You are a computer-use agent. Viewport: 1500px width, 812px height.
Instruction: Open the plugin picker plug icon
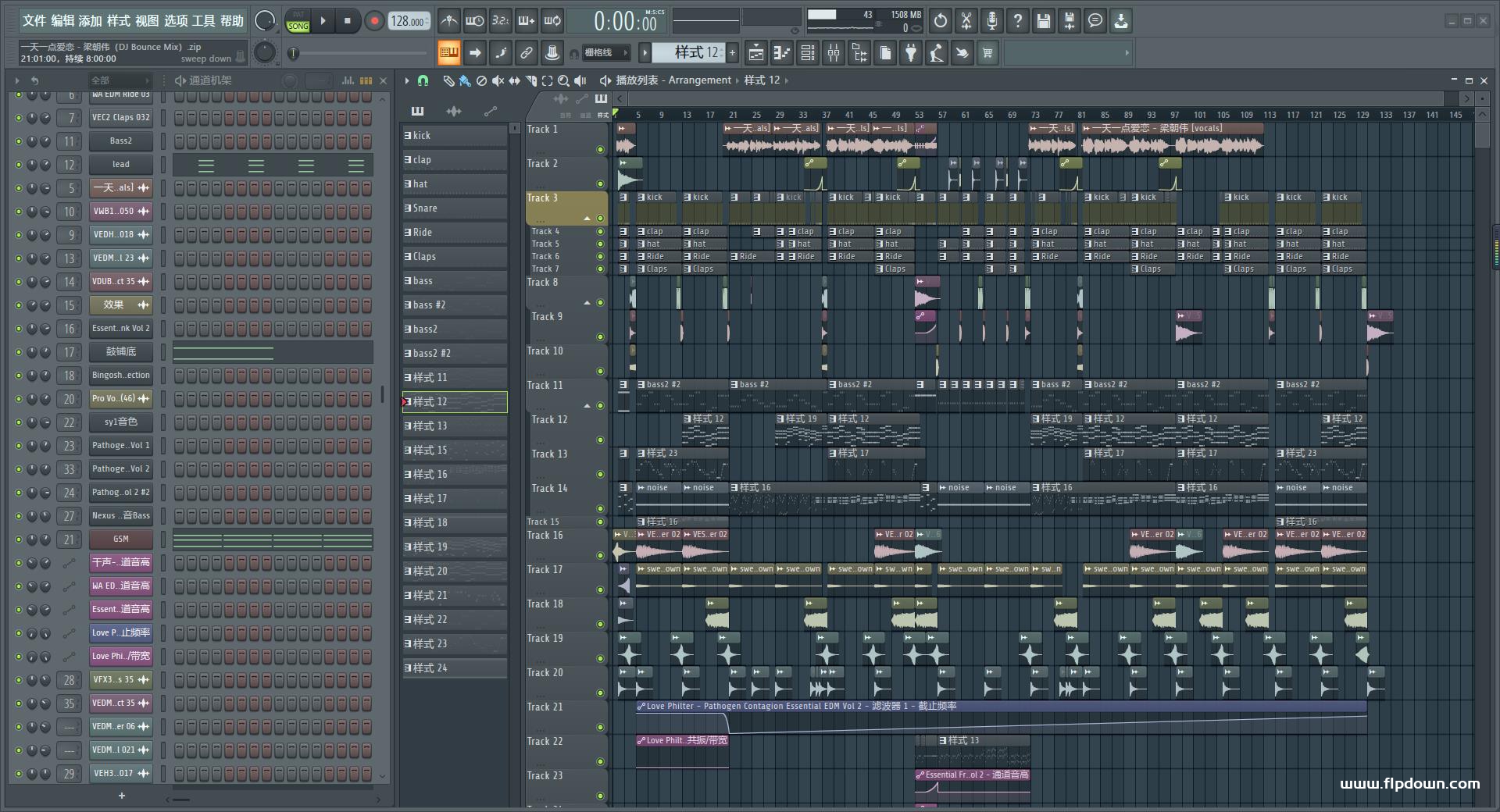click(x=911, y=53)
